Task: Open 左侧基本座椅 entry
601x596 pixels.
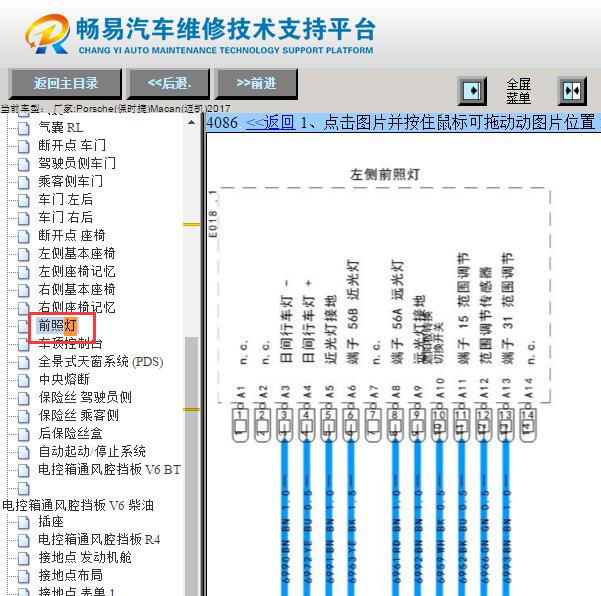Action: click(77, 253)
